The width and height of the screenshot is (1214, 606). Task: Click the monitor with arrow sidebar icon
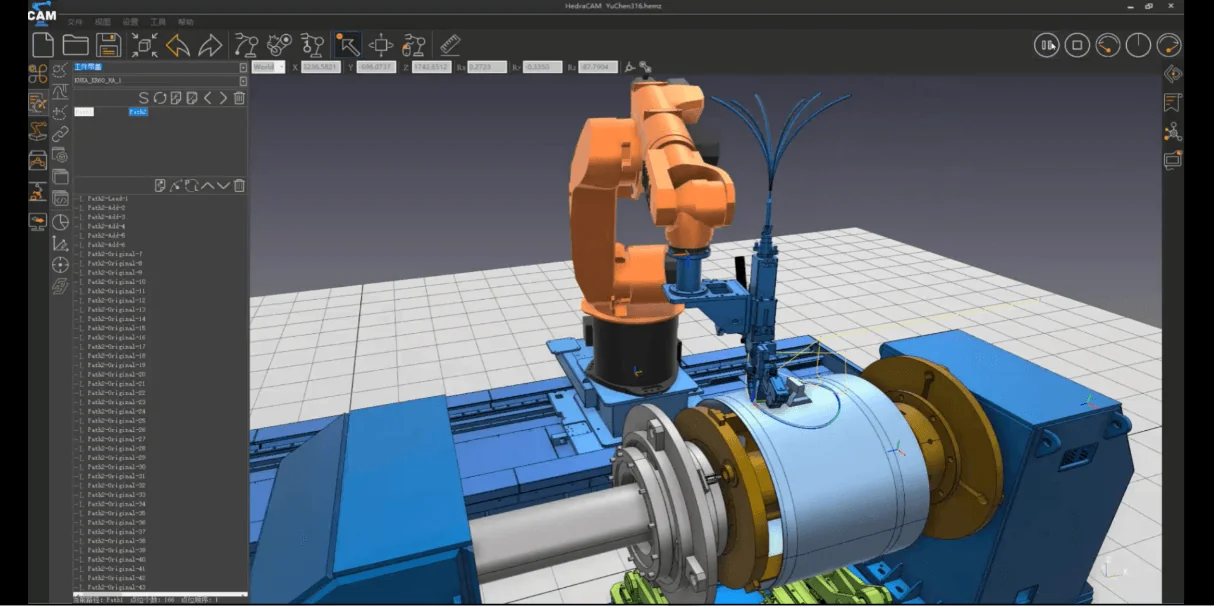pos(38,221)
